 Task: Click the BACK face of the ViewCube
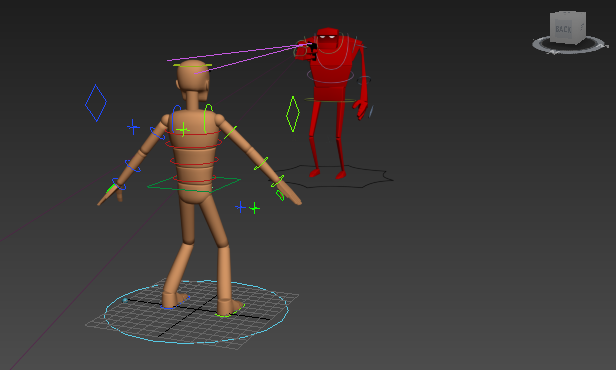tap(563, 29)
